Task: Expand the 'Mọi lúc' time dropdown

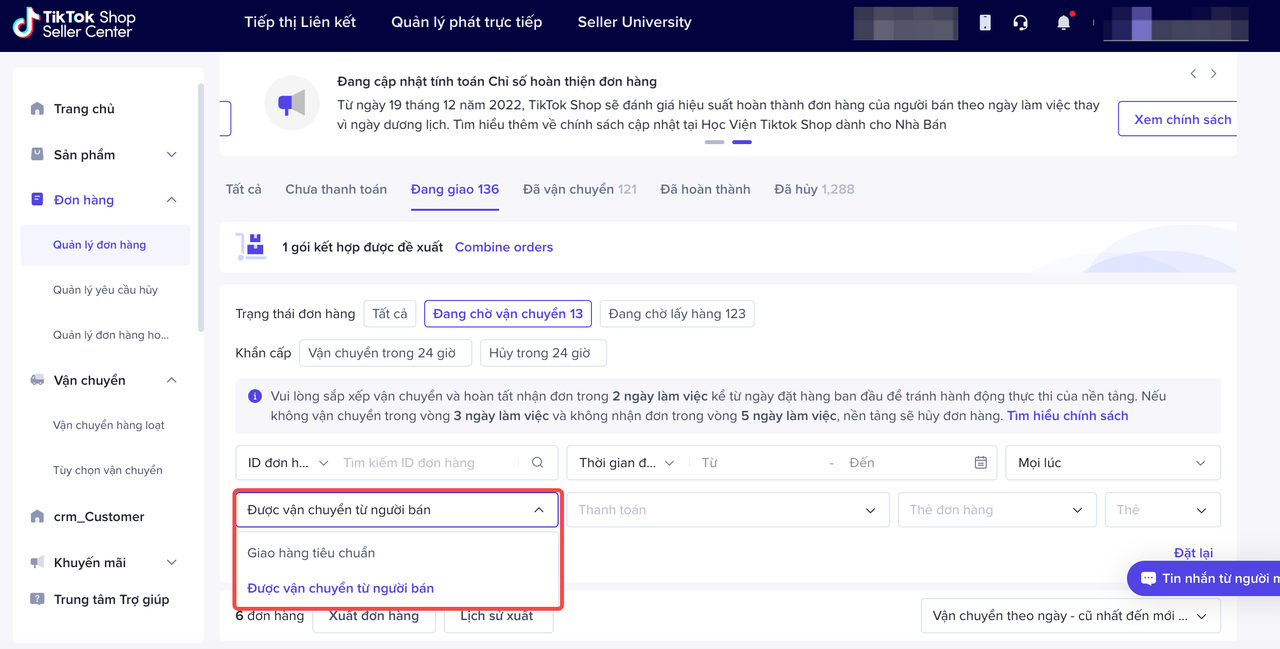Action: (1112, 463)
